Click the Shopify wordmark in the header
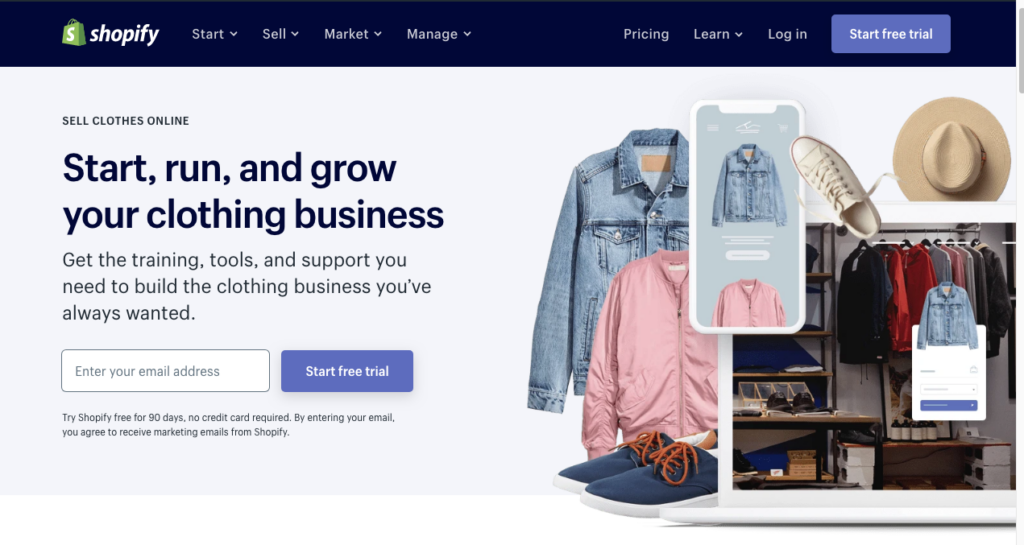Viewport: 1024px width, 545px height. (124, 34)
